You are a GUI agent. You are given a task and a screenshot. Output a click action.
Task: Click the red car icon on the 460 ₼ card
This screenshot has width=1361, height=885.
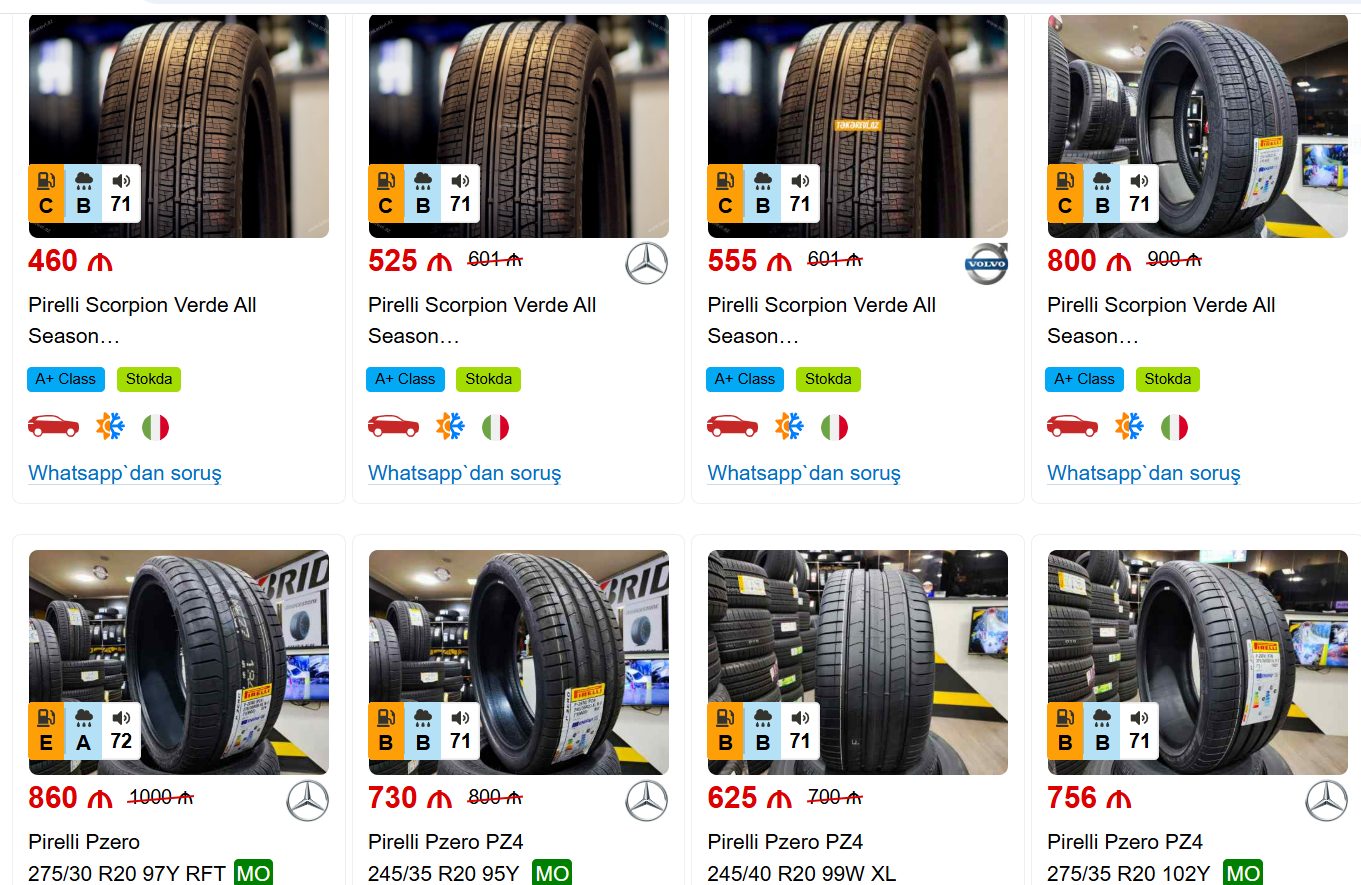click(x=54, y=427)
